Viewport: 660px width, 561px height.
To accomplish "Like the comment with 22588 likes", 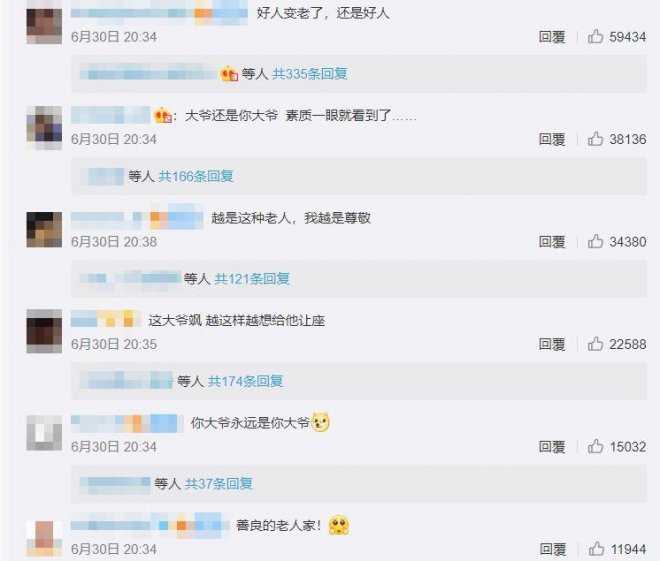I will (595, 344).
